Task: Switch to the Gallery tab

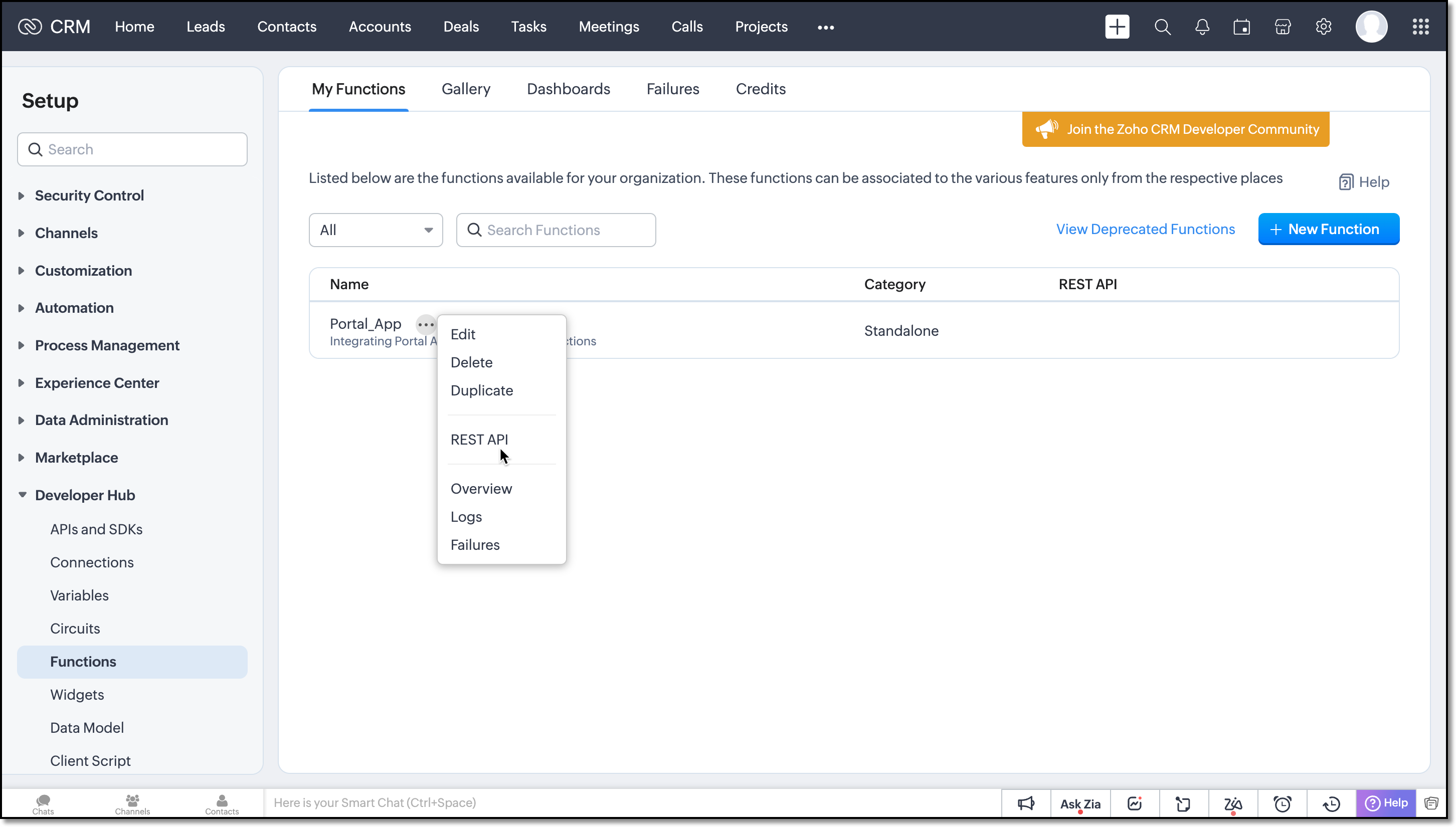Action: click(466, 89)
